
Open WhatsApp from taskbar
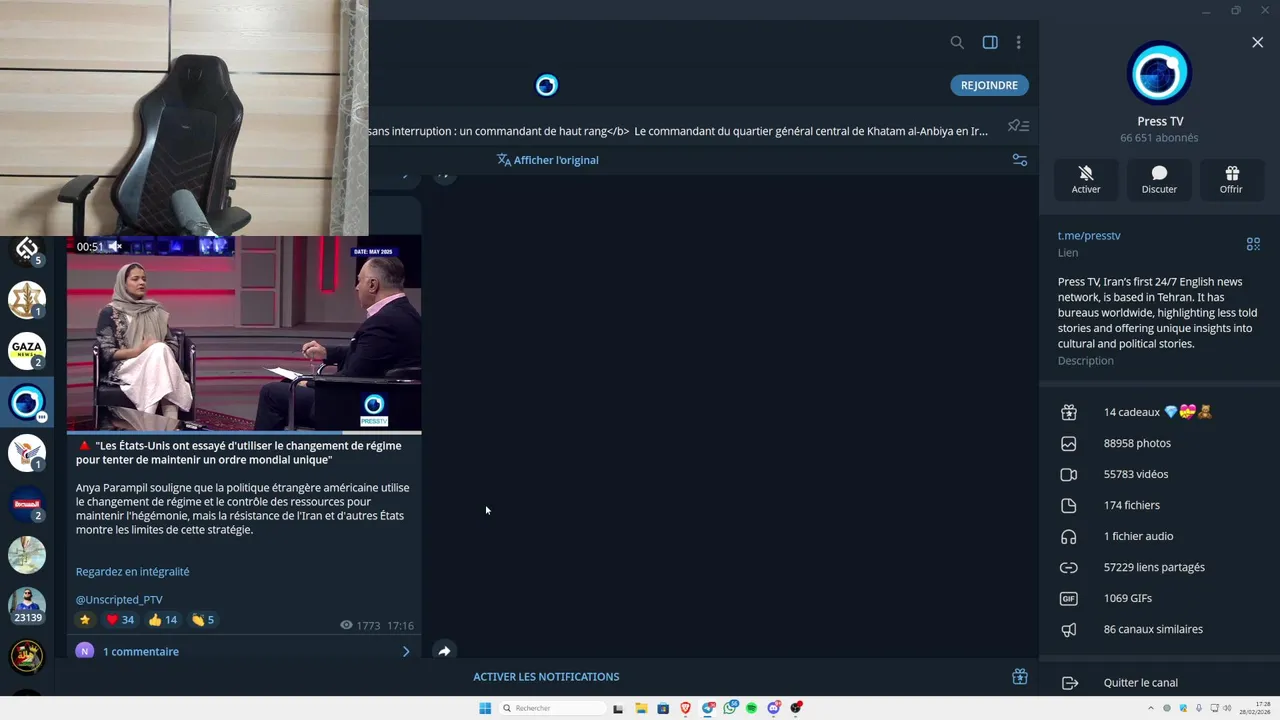pos(730,708)
